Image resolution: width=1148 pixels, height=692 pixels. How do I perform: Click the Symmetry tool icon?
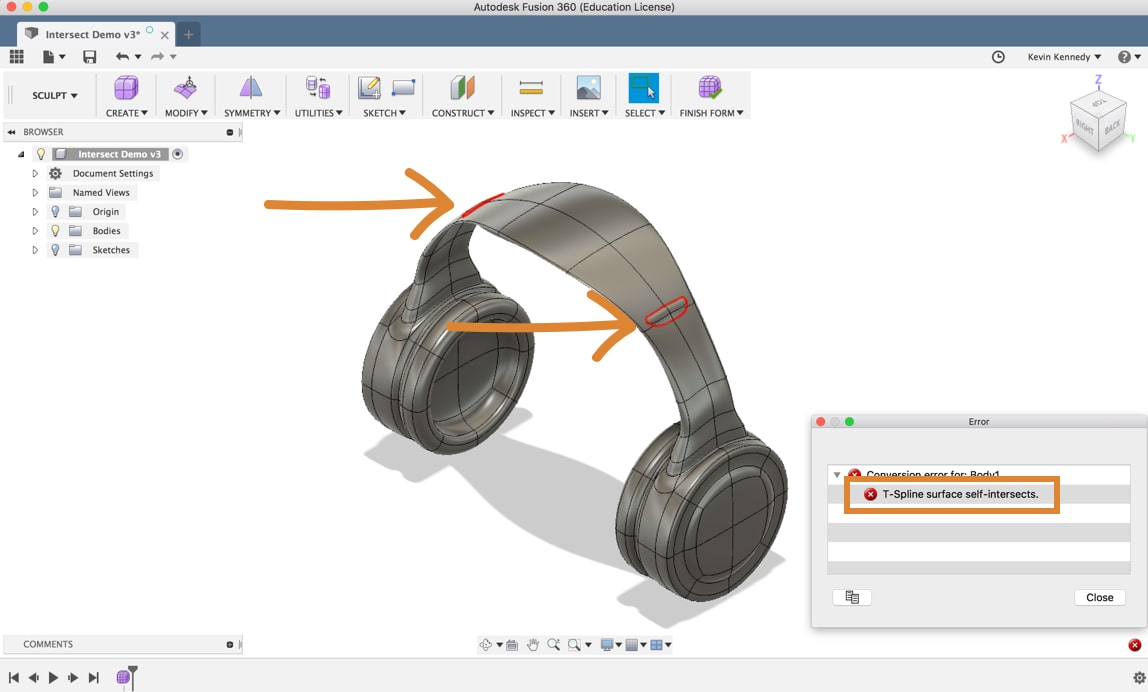click(250, 88)
